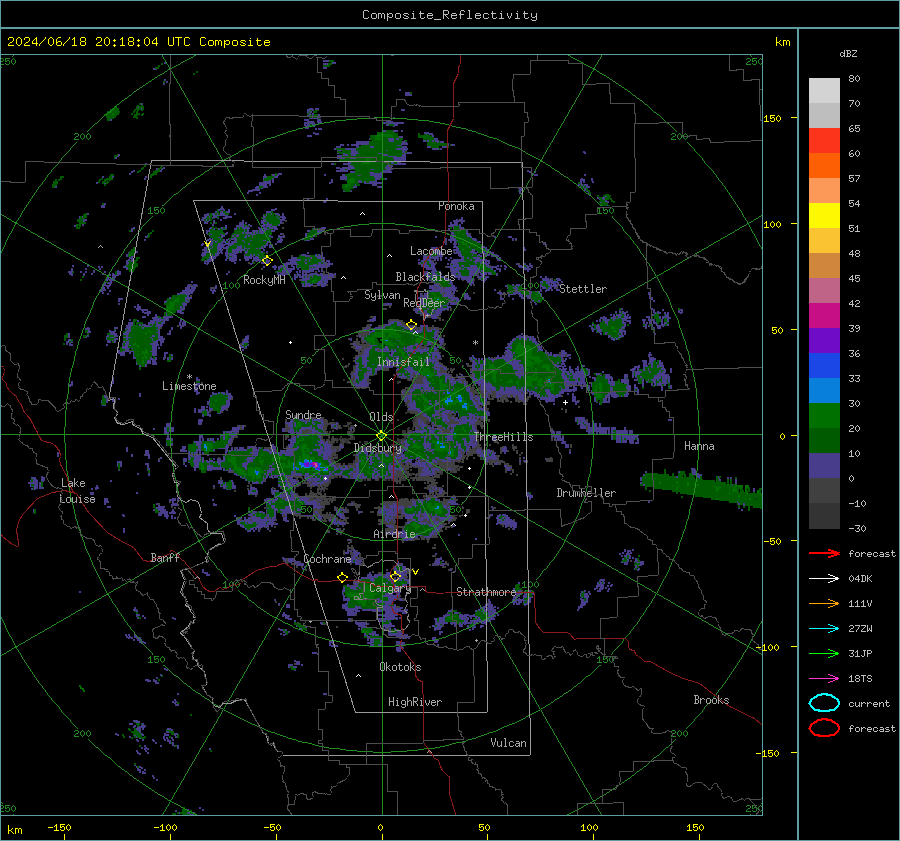This screenshot has height=841, width=900.
Task: Click the 10 dBZ slate-purple swatch
Action: click(x=824, y=466)
